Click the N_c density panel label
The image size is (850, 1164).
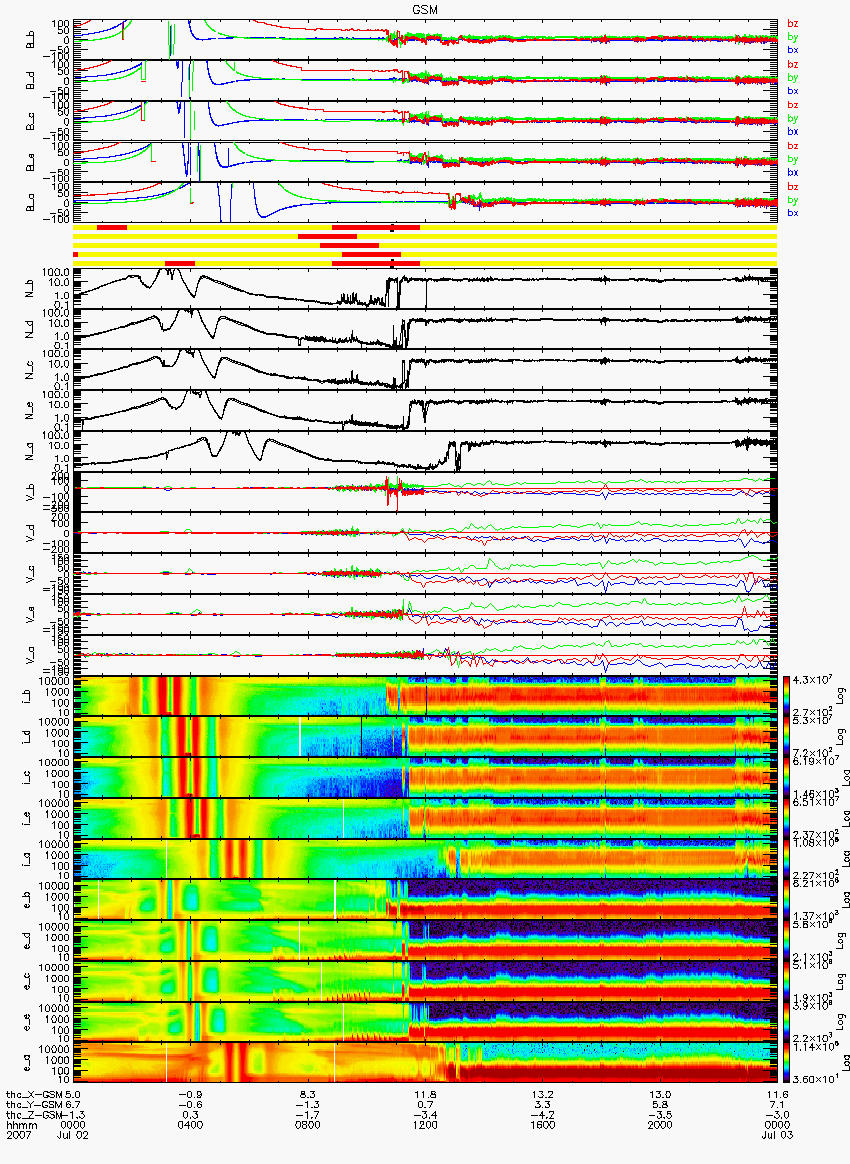[31, 370]
